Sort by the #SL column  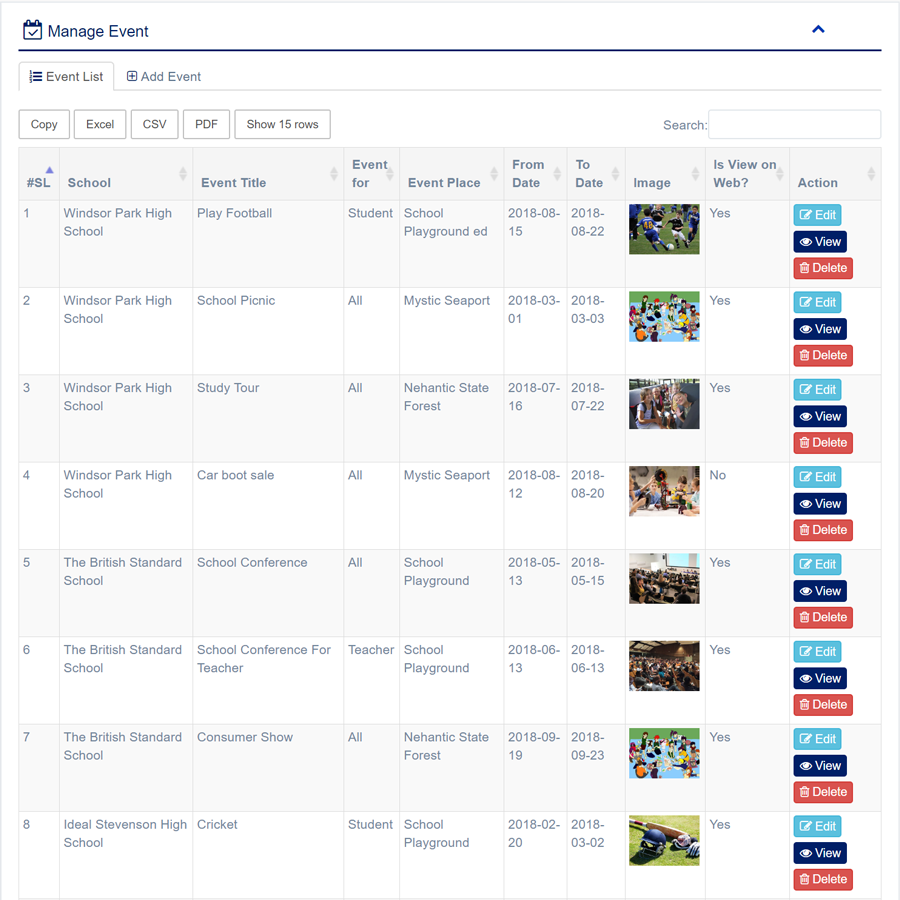tap(39, 174)
